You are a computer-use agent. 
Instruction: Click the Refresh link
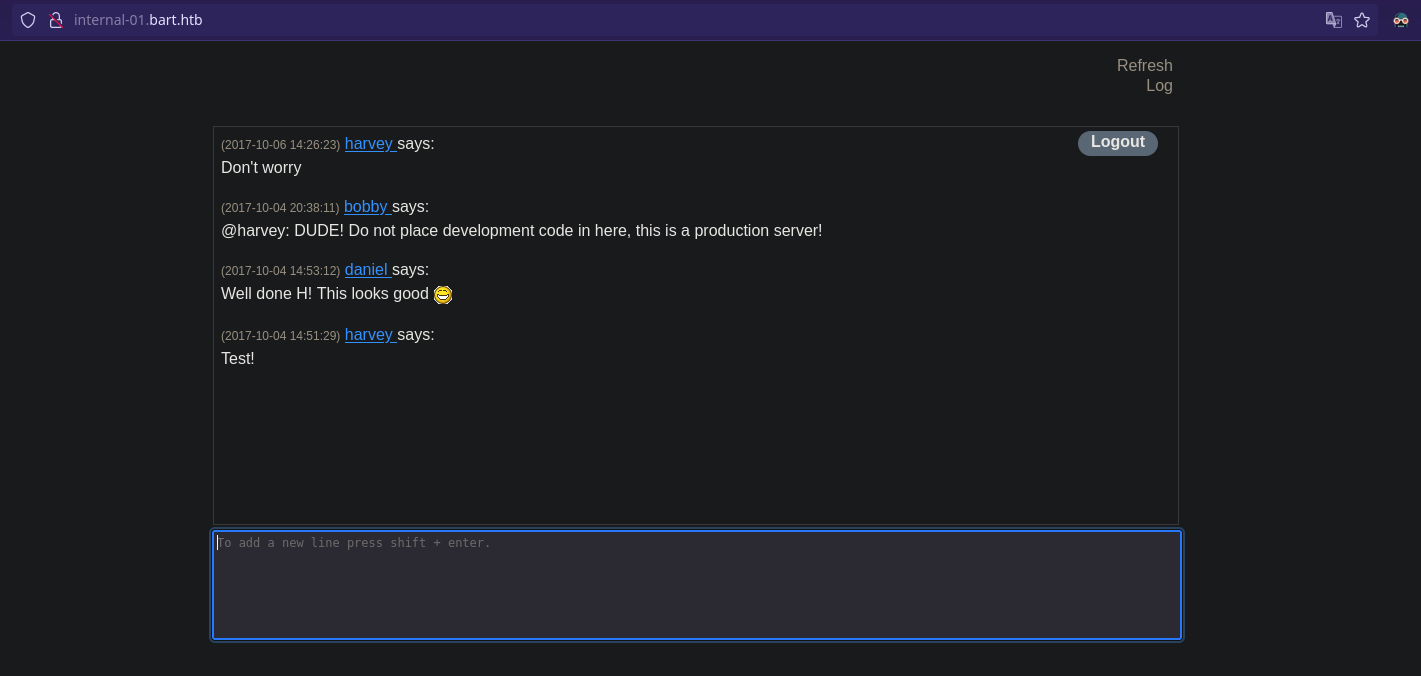1144,65
